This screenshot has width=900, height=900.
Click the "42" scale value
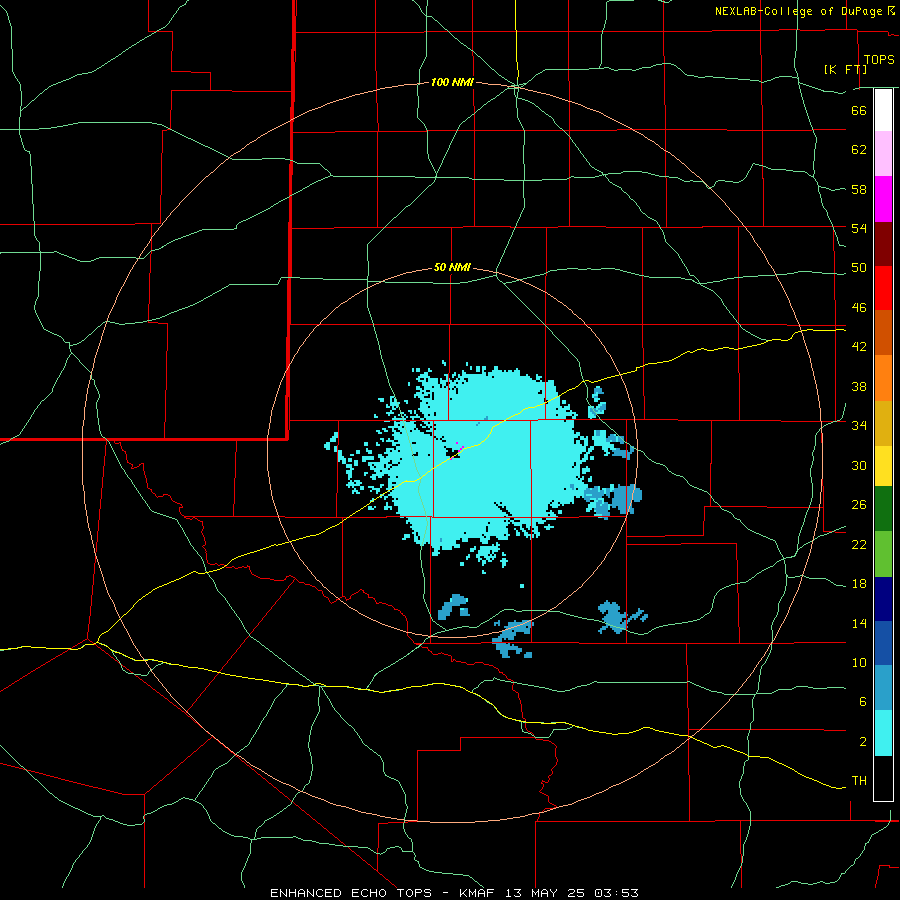[x=859, y=347]
